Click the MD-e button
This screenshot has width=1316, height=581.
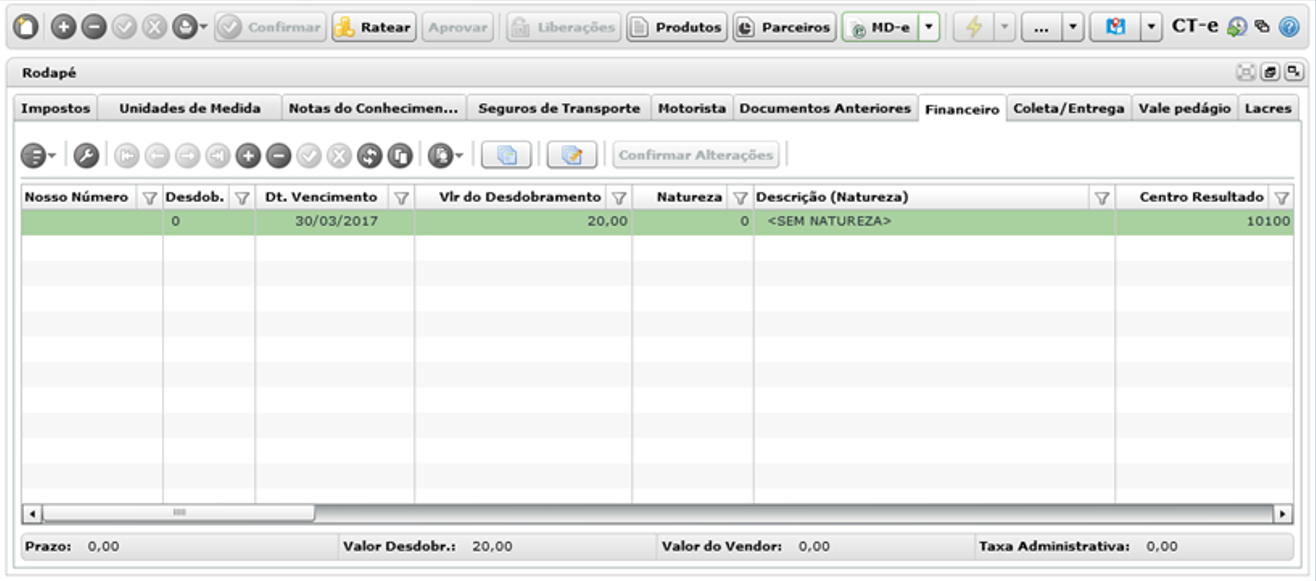click(879, 28)
